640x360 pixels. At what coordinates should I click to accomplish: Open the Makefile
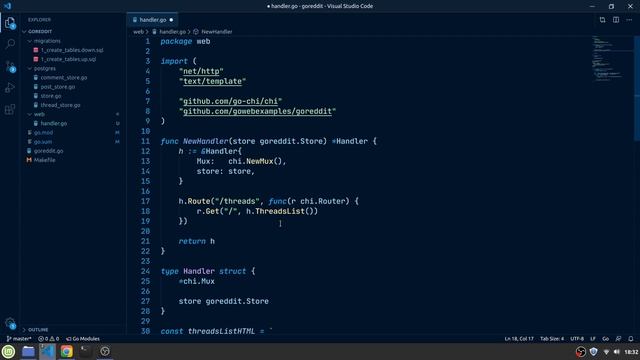(x=44, y=160)
